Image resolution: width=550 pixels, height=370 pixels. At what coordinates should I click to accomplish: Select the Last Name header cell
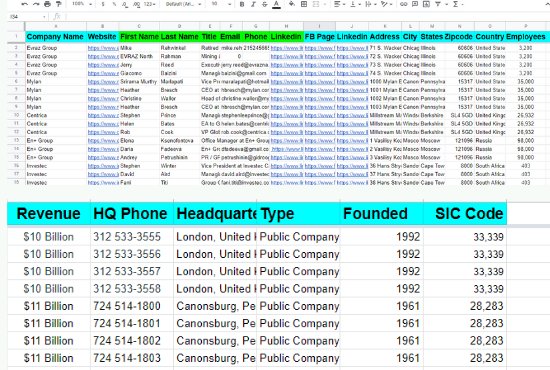(x=180, y=37)
